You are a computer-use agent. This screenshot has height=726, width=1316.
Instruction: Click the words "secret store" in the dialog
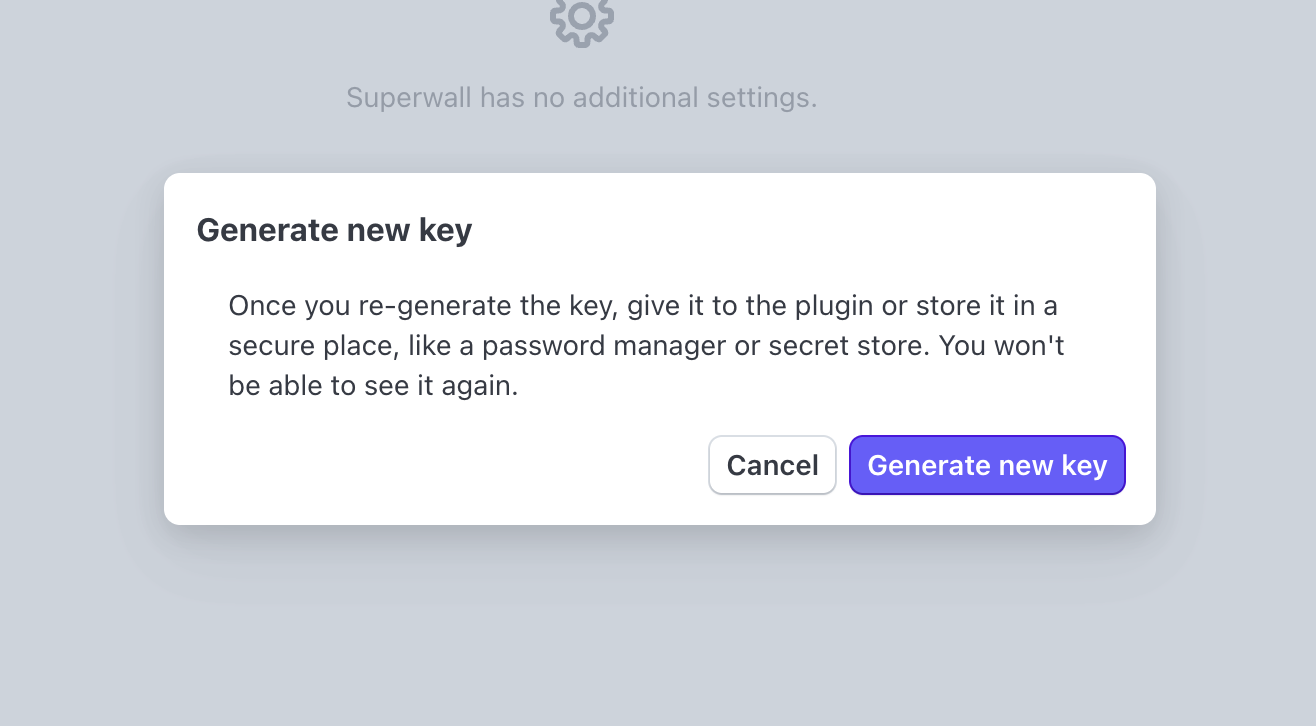tap(846, 346)
